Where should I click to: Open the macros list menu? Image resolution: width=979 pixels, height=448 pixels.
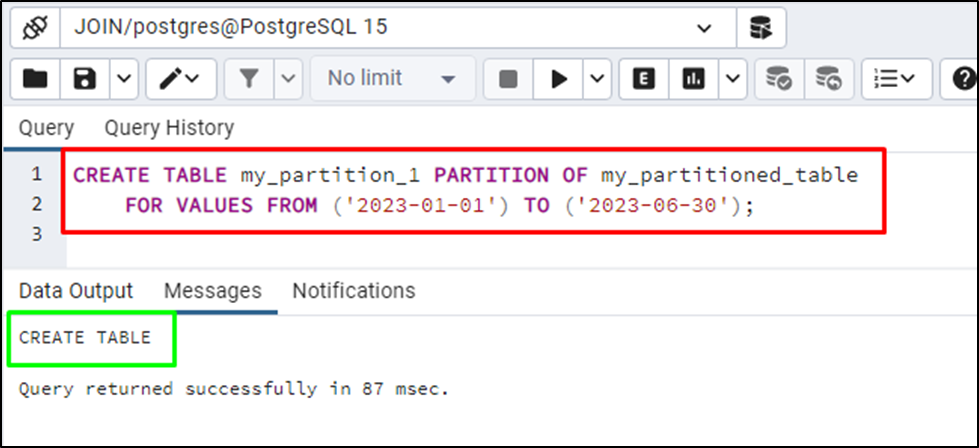pos(897,79)
